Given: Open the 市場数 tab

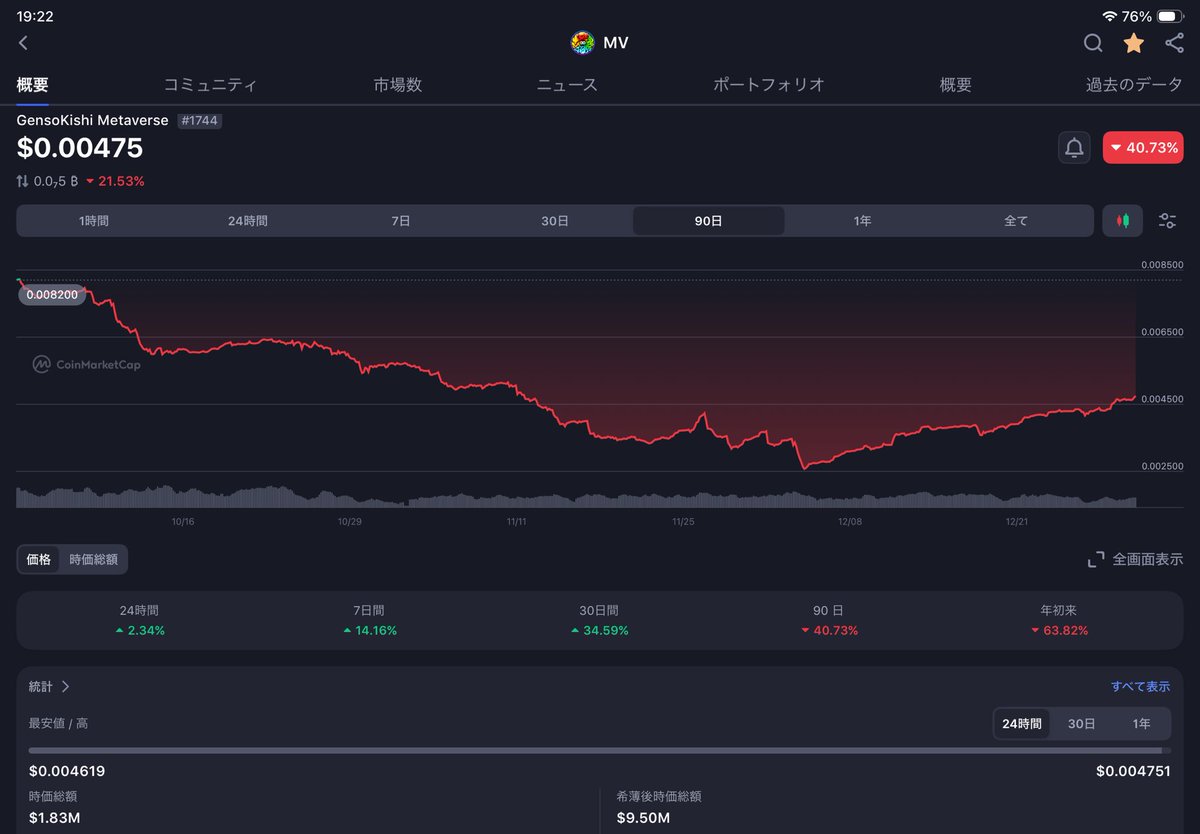Looking at the screenshot, I should click(x=398, y=85).
